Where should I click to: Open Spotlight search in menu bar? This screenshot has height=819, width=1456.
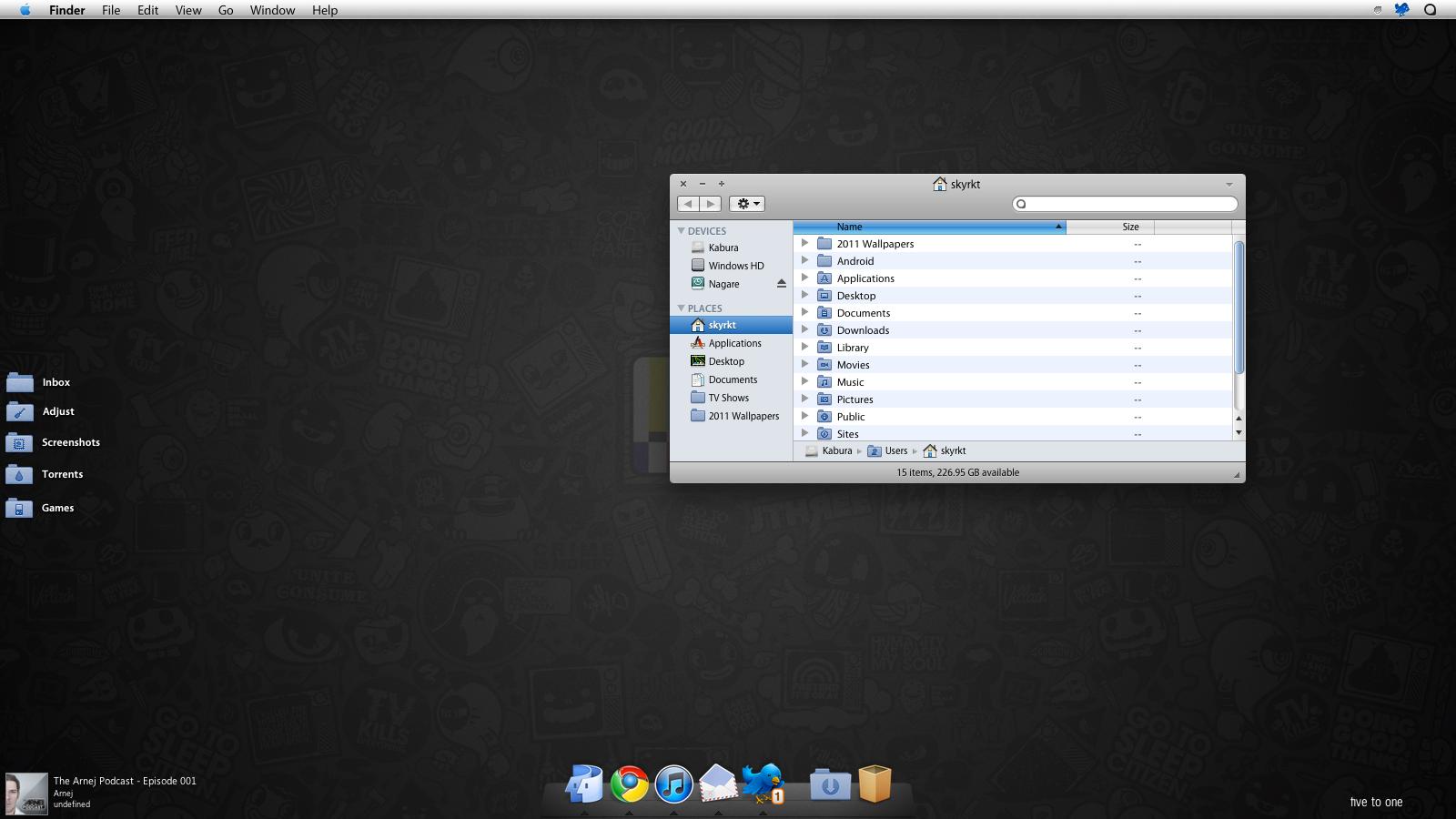pyautogui.click(x=1430, y=10)
